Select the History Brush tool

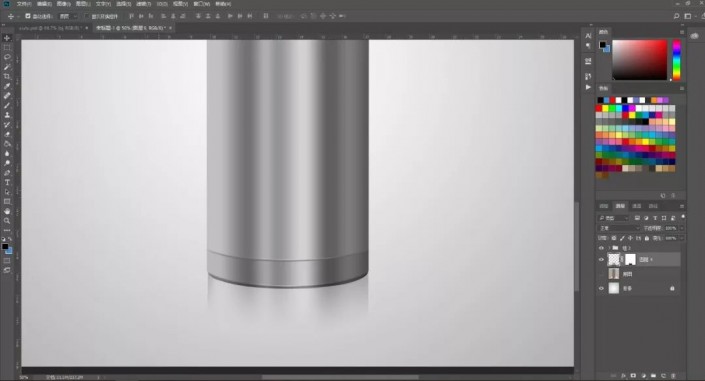7,125
